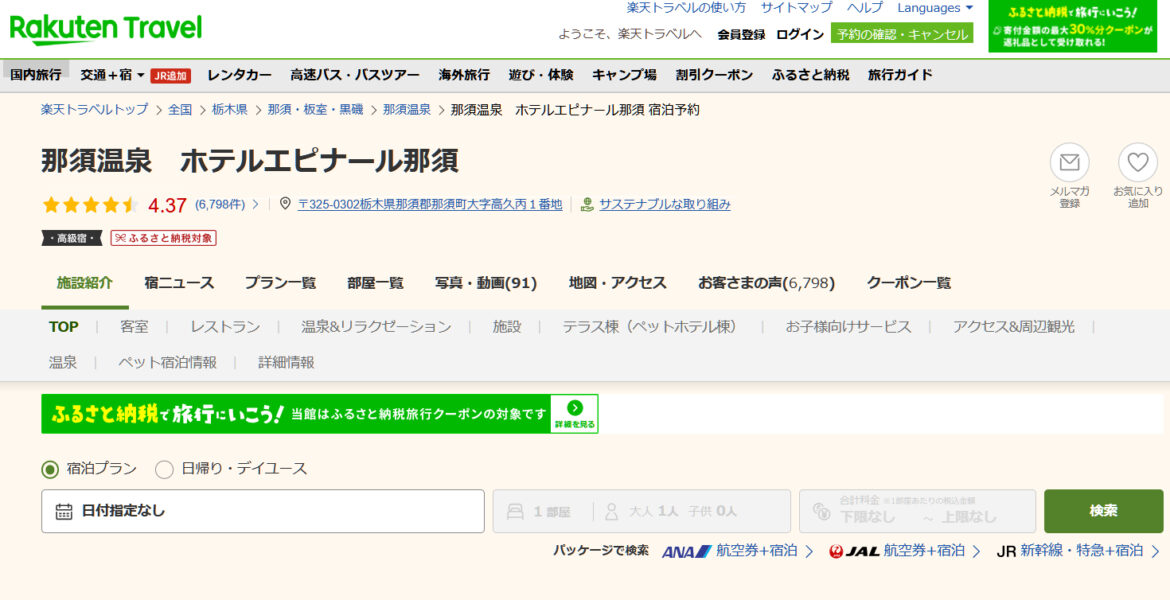1170x600 pixels.
Task: Select the 日帰り・デイユース radio button
Action: pos(164,469)
